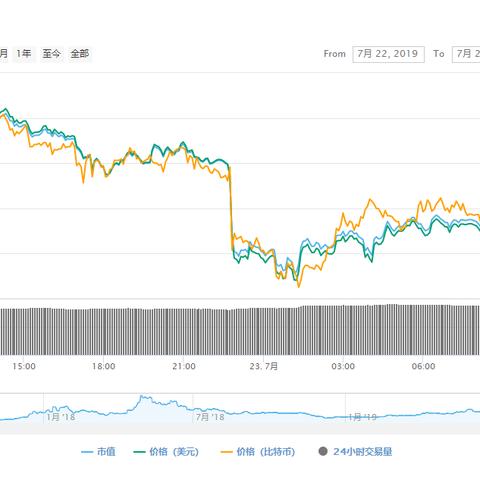Screen dimensions: 480x480
Task: Click the 7月 '18 point on navigator
Action: (210, 417)
